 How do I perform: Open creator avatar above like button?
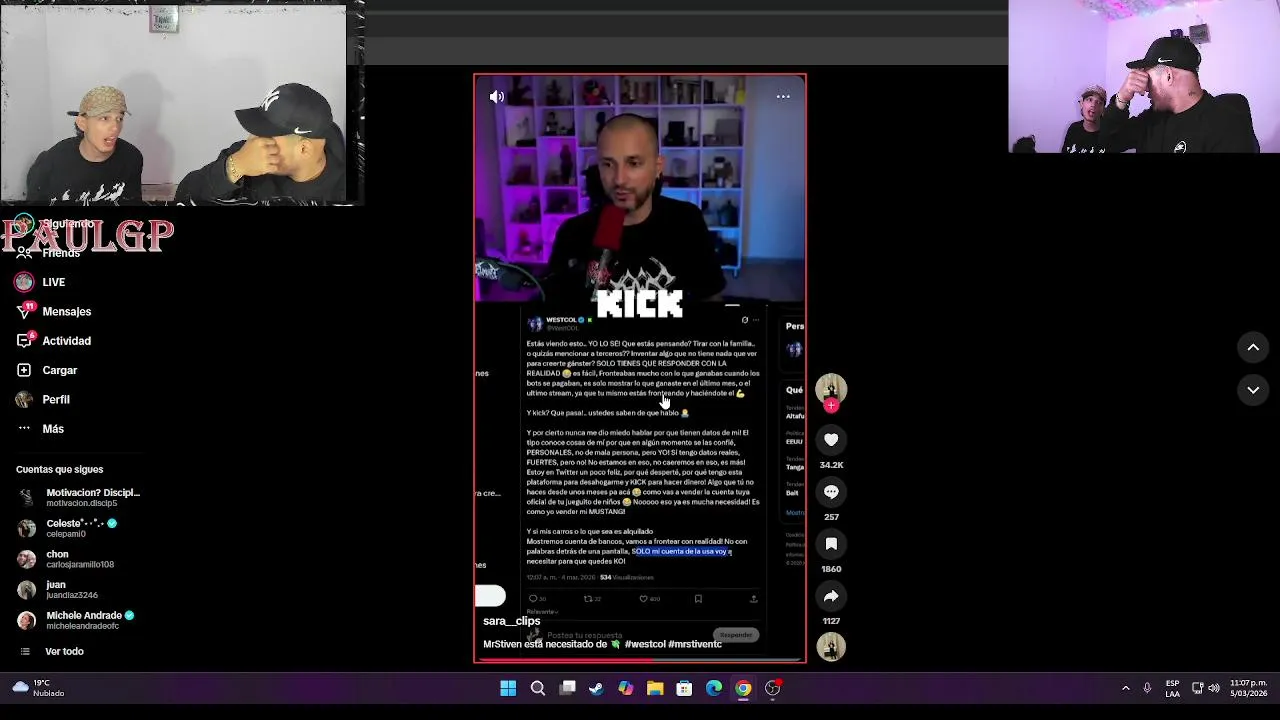pos(831,389)
